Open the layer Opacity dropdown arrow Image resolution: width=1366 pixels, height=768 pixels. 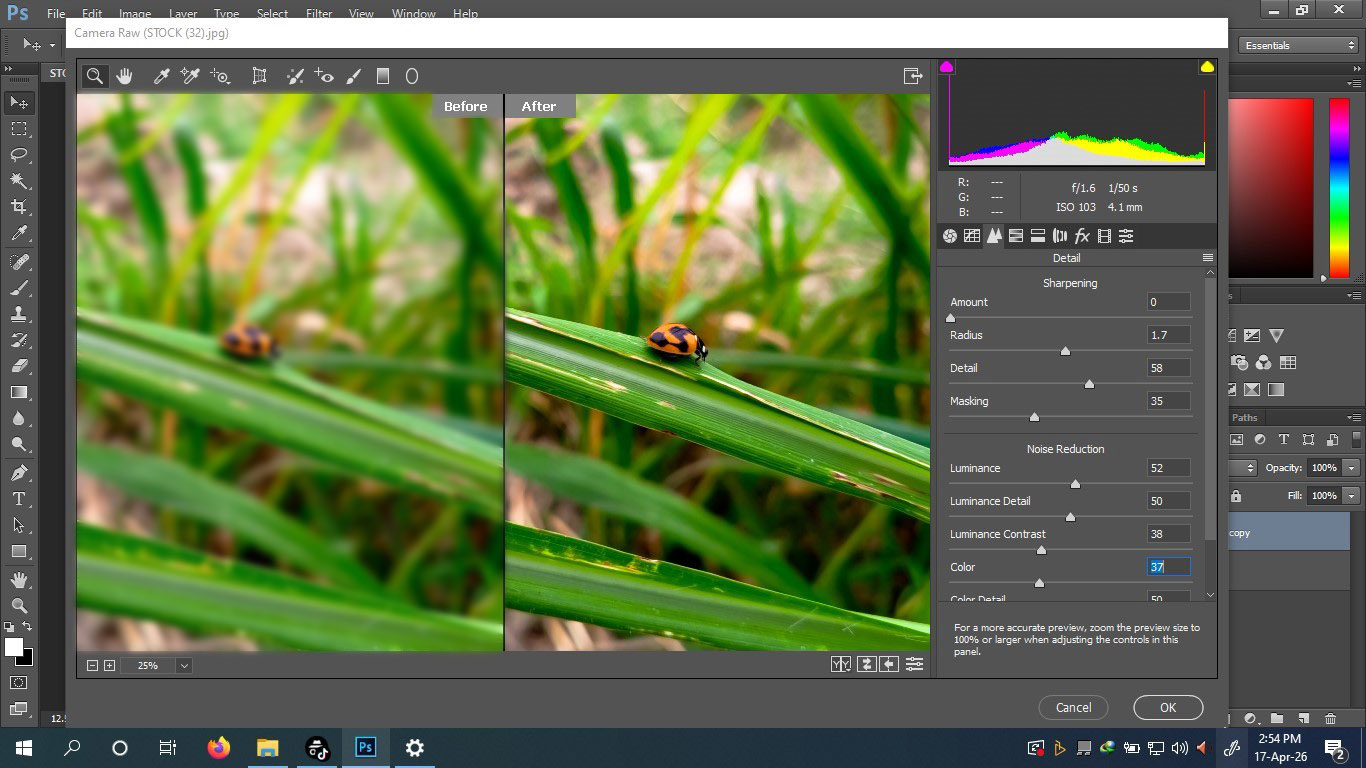pos(1352,468)
